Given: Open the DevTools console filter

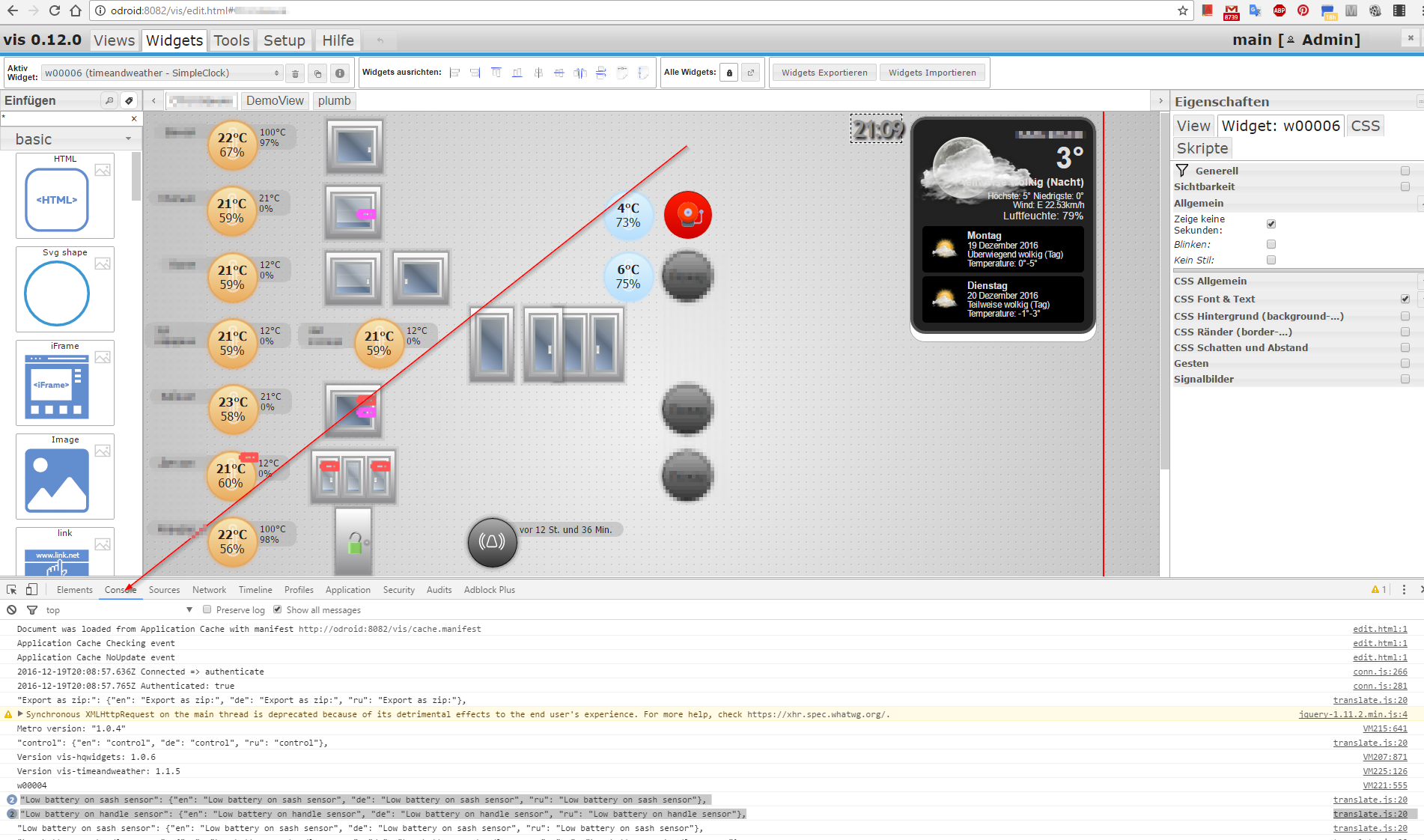Looking at the screenshot, I should tap(32, 610).
